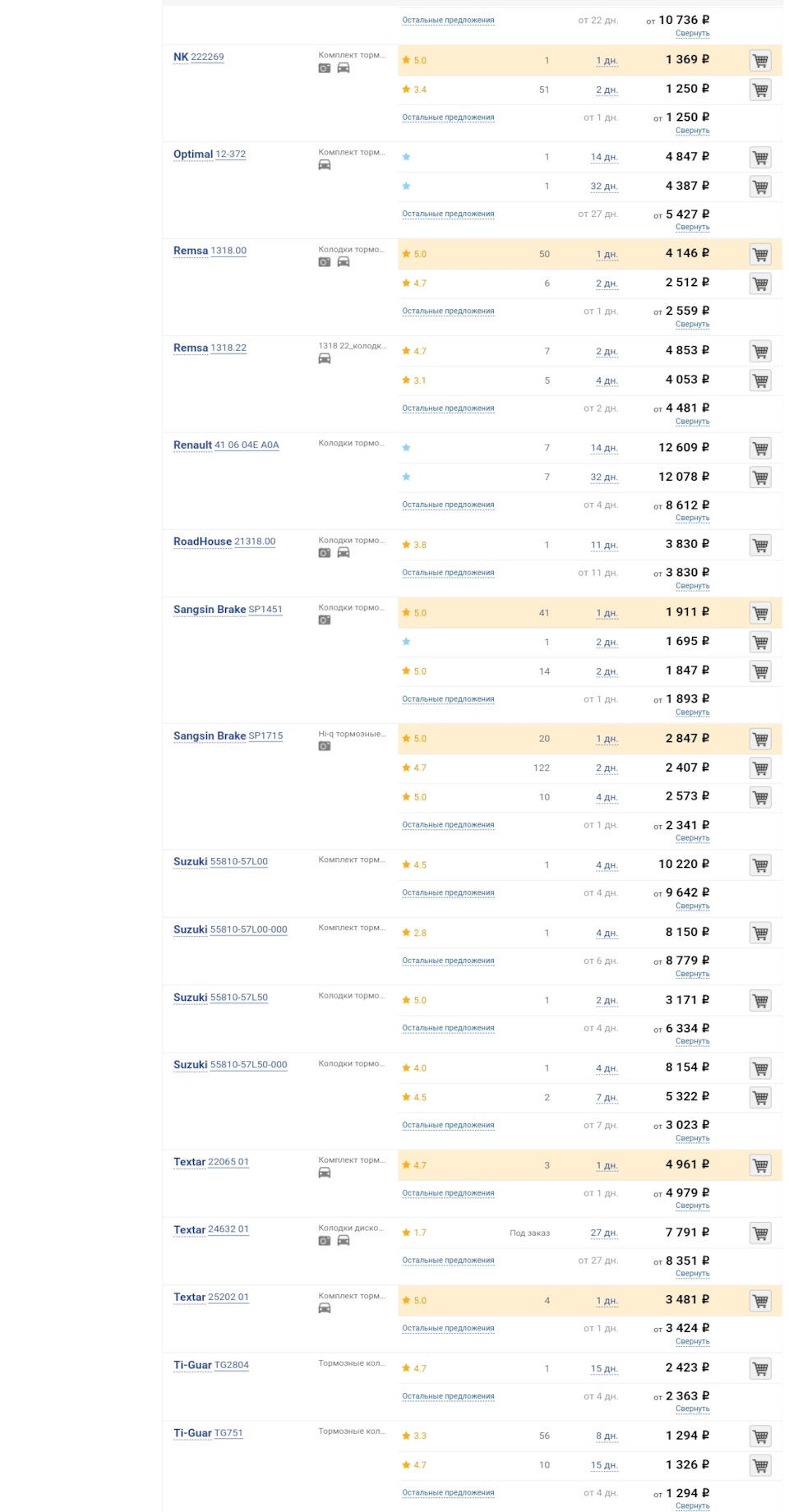Collapse the Ti-Guar TG2804 offers list

pyautogui.click(x=692, y=1409)
